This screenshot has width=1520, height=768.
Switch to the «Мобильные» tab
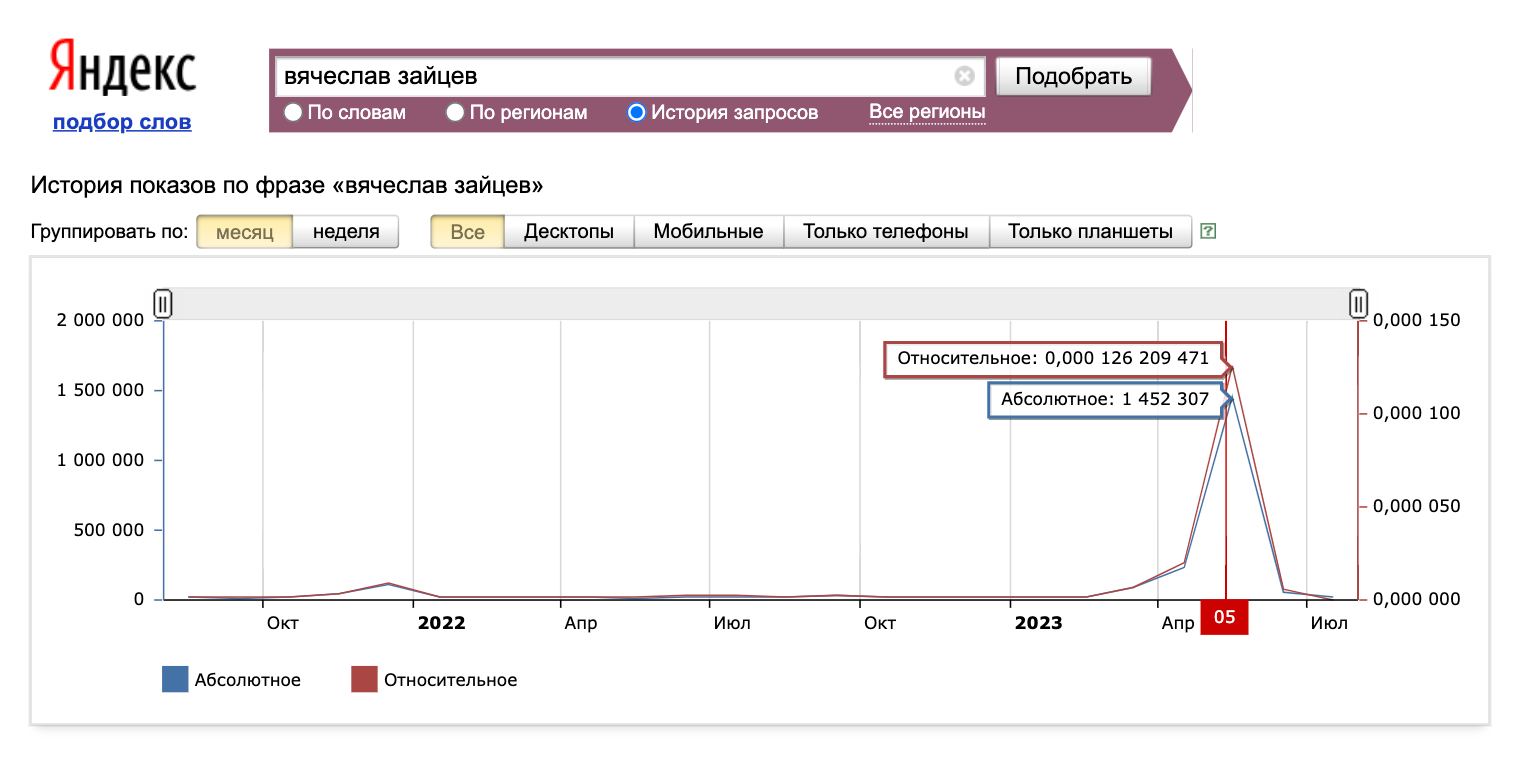pos(709,232)
